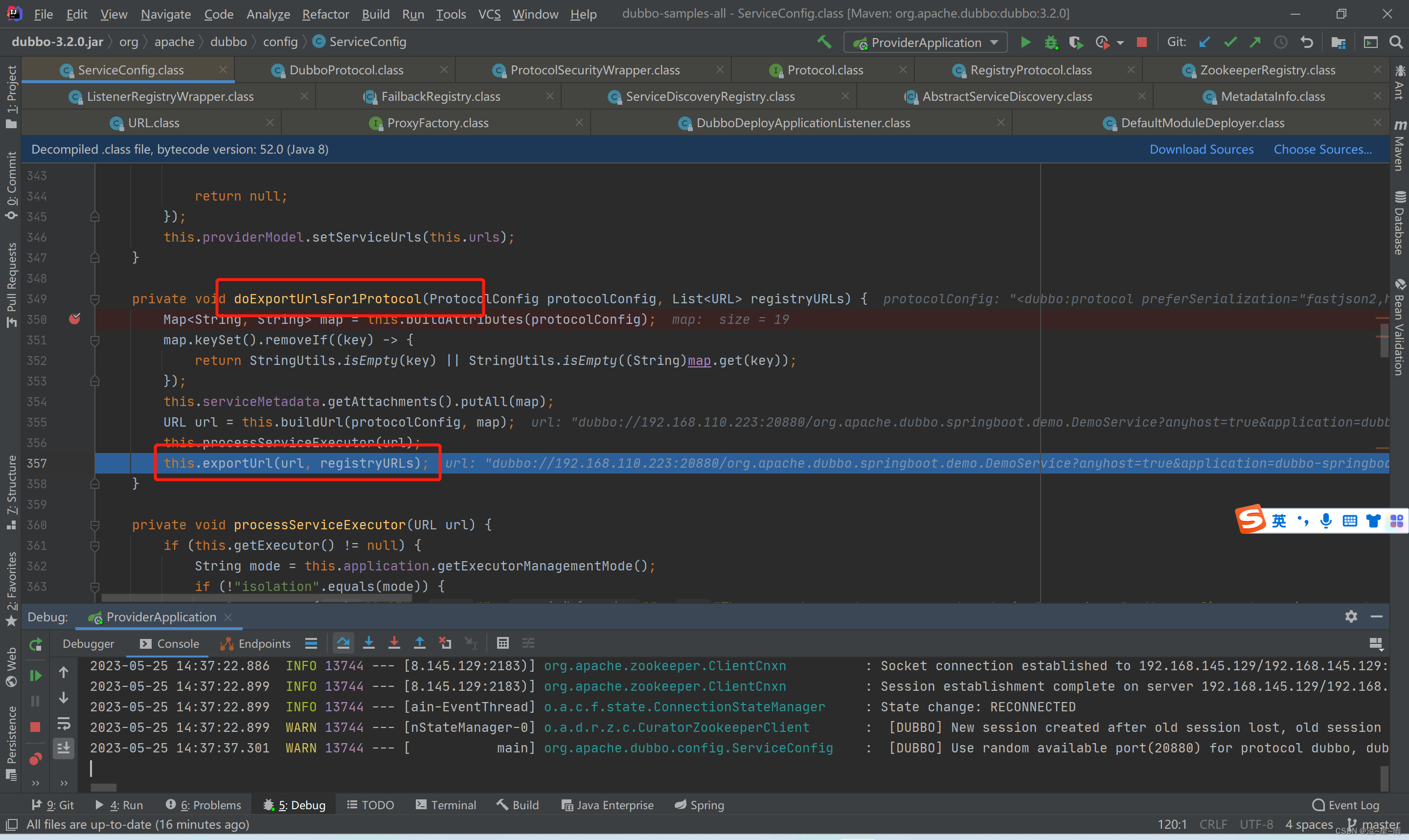Open Run Anything from the toolbar
1409x840 pixels.
[1370, 42]
